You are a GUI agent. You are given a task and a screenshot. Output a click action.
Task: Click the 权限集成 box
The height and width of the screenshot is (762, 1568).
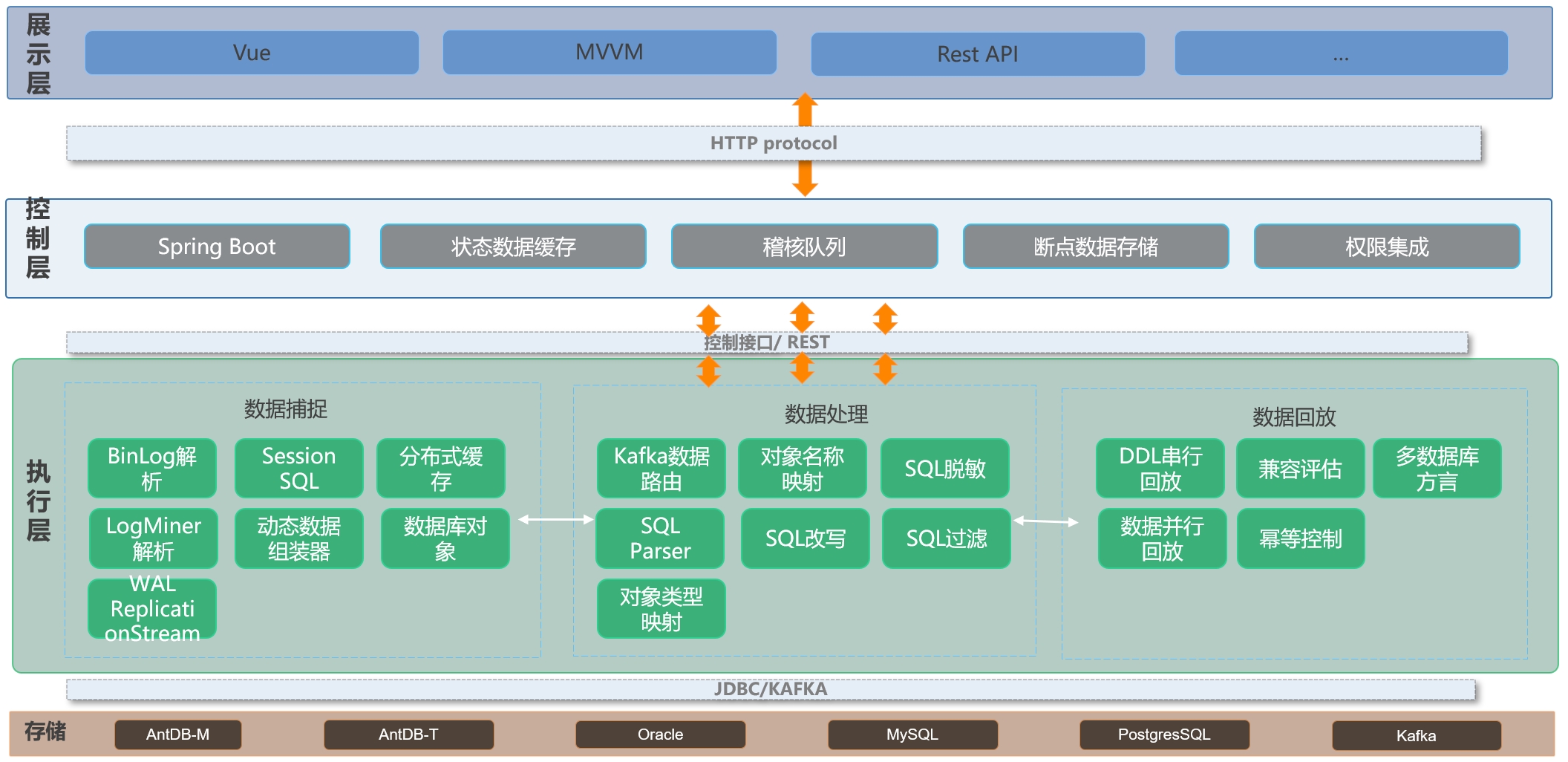1387,247
